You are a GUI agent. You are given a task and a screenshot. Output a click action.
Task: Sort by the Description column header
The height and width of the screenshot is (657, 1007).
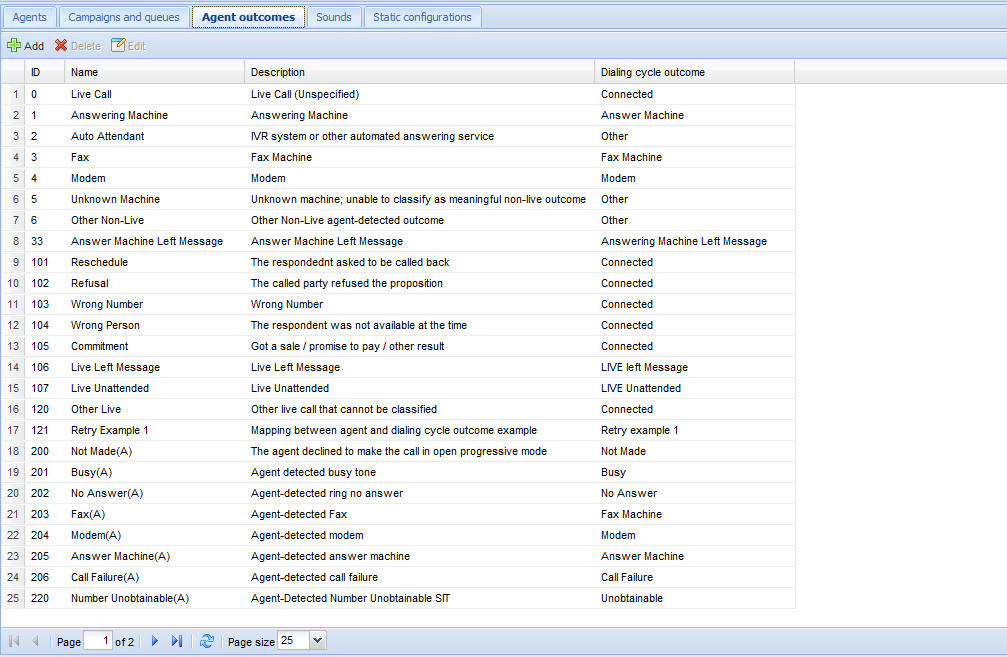[x=419, y=73]
